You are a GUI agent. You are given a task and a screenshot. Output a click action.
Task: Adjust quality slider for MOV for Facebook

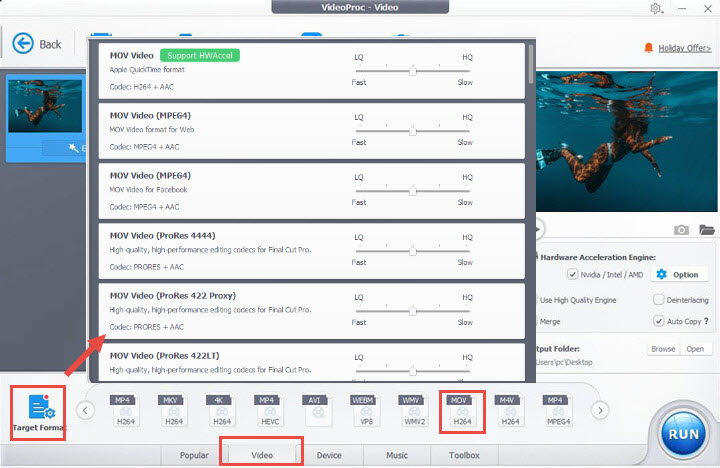click(412, 191)
